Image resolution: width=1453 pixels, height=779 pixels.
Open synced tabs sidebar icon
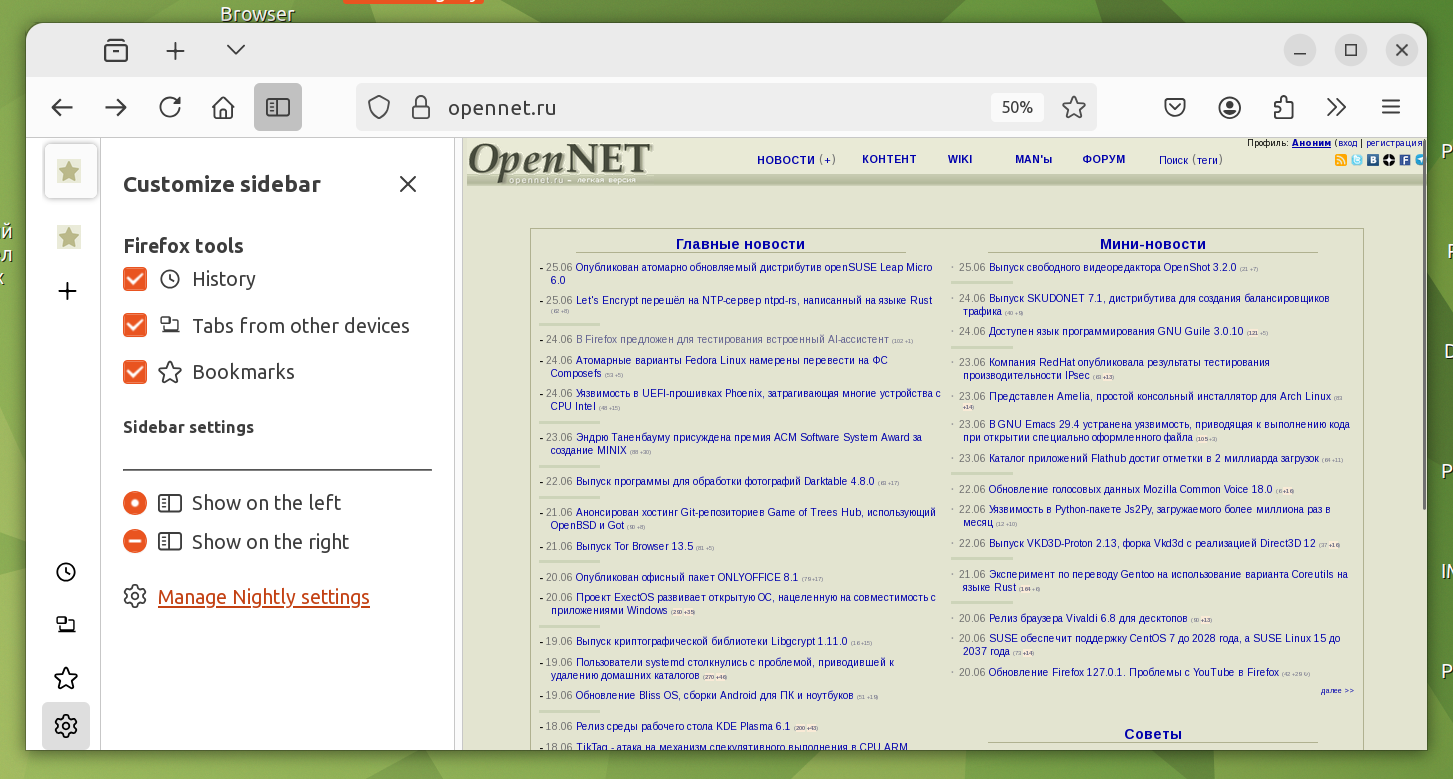66,625
